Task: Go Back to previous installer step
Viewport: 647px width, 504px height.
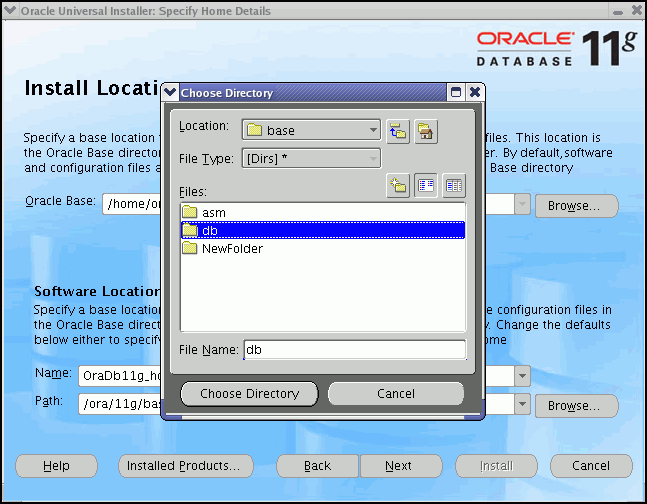Action: click(317, 466)
